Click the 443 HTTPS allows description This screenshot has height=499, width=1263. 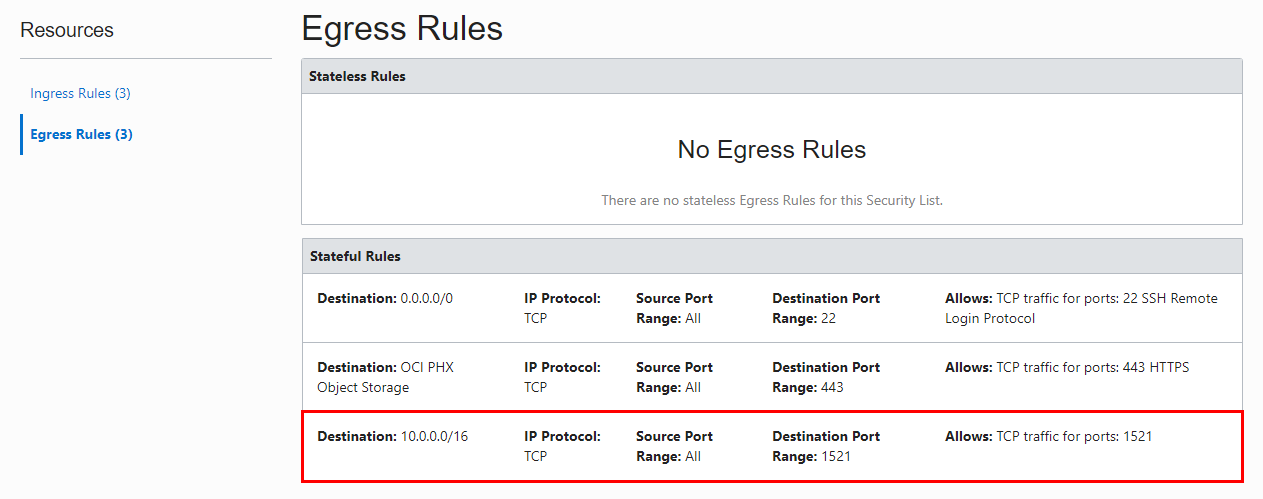(x=1067, y=367)
